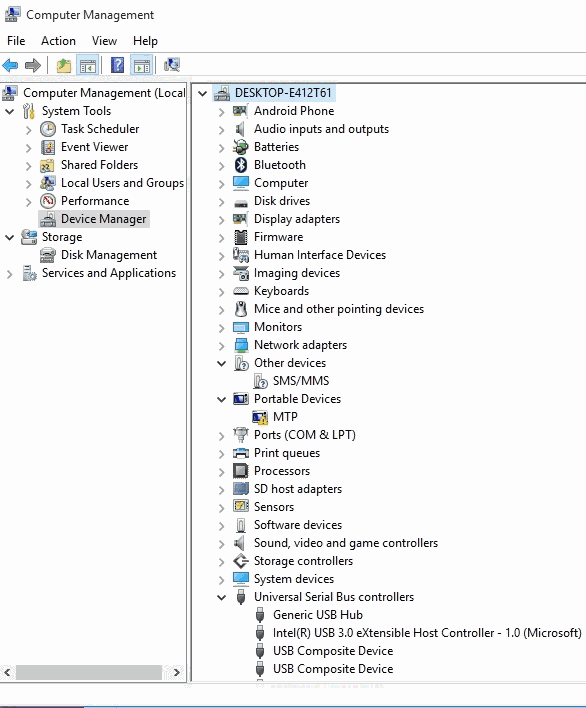
Task: Expand the Android Phone category
Action: pos(221,112)
